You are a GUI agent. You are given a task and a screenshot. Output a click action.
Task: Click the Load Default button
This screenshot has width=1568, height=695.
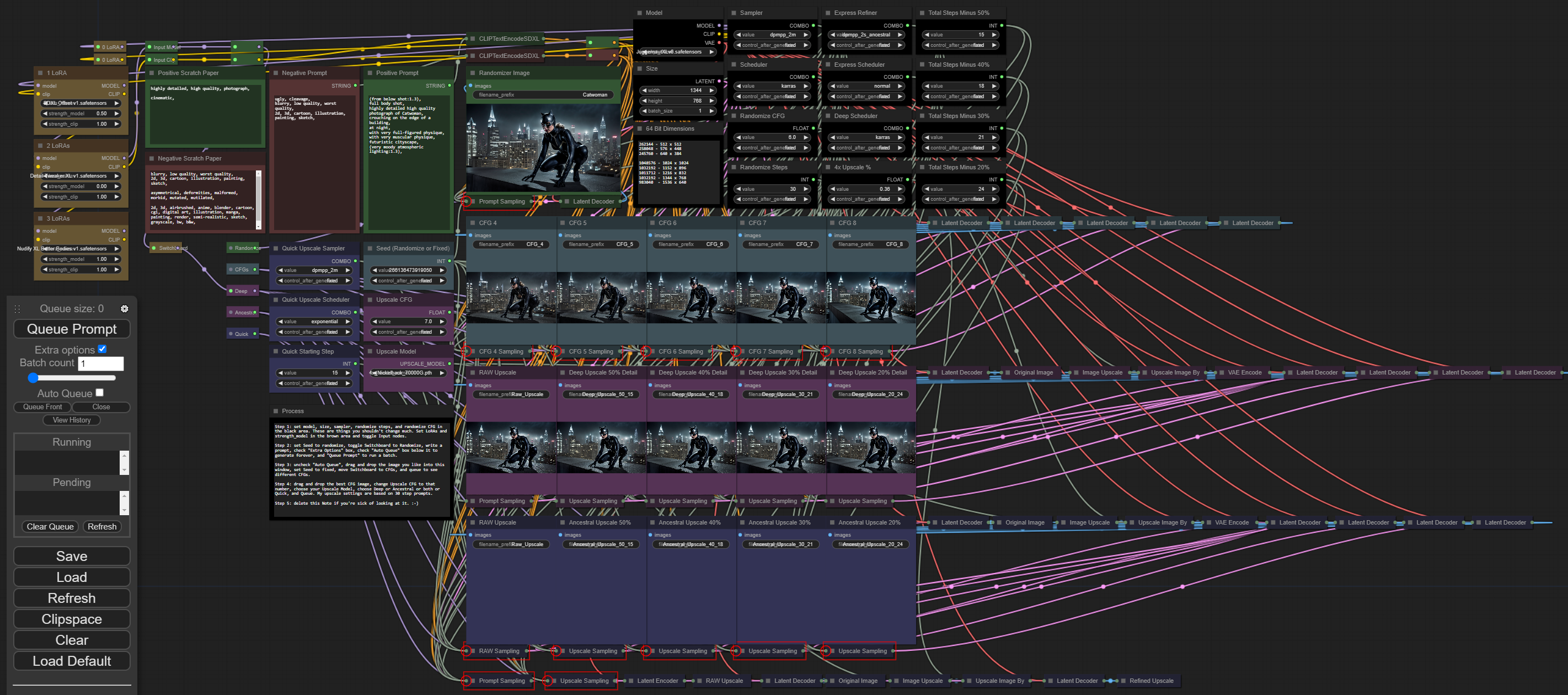coord(72,661)
